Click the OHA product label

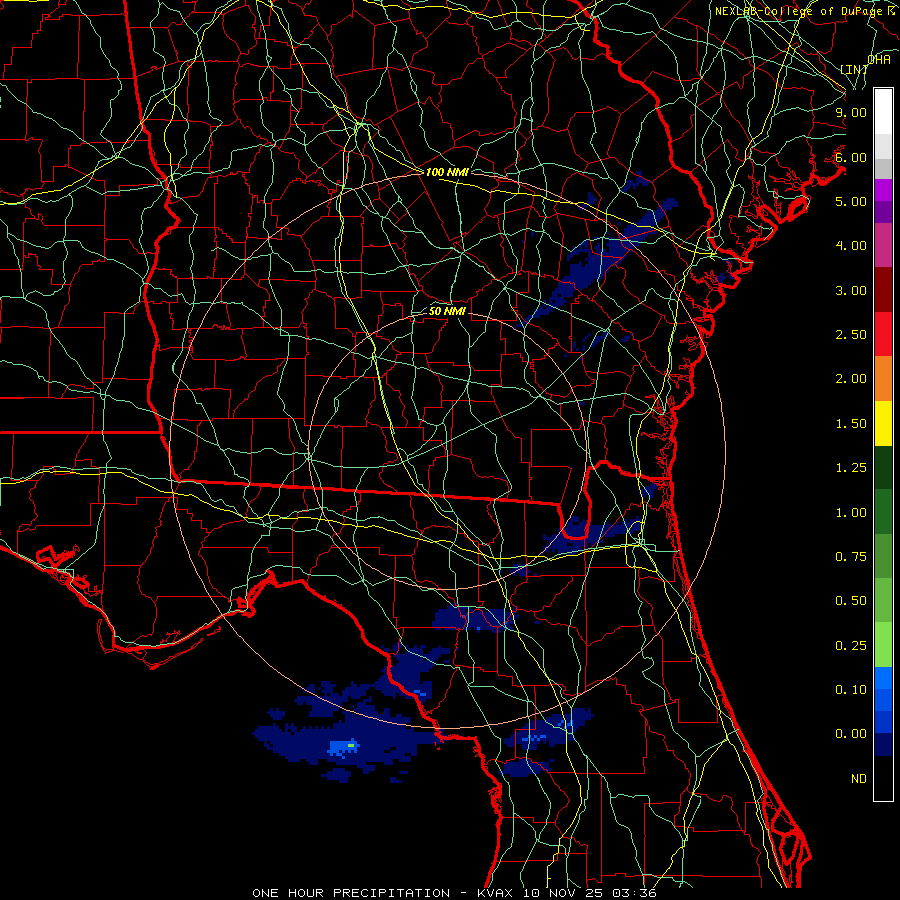[879, 59]
